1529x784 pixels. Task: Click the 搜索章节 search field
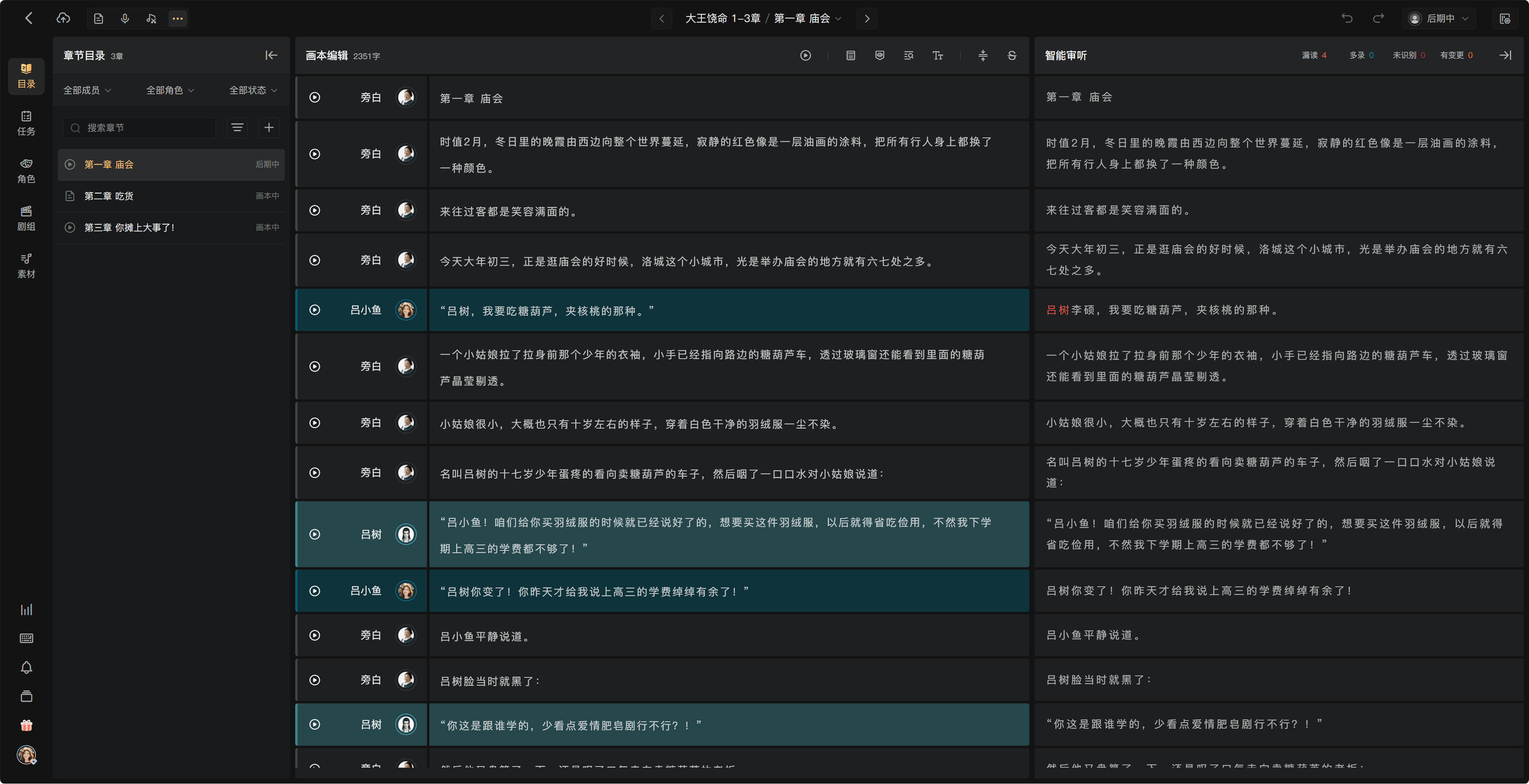139,127
